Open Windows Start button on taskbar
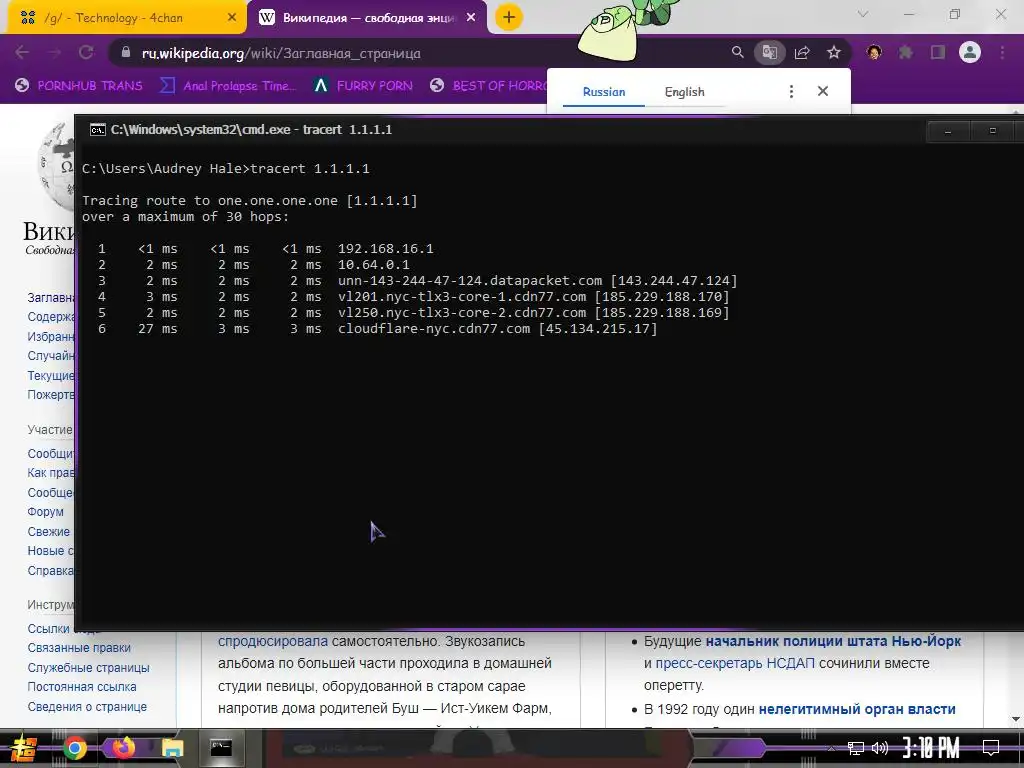This screenshot has height=768, width=1024. [22, 748]
